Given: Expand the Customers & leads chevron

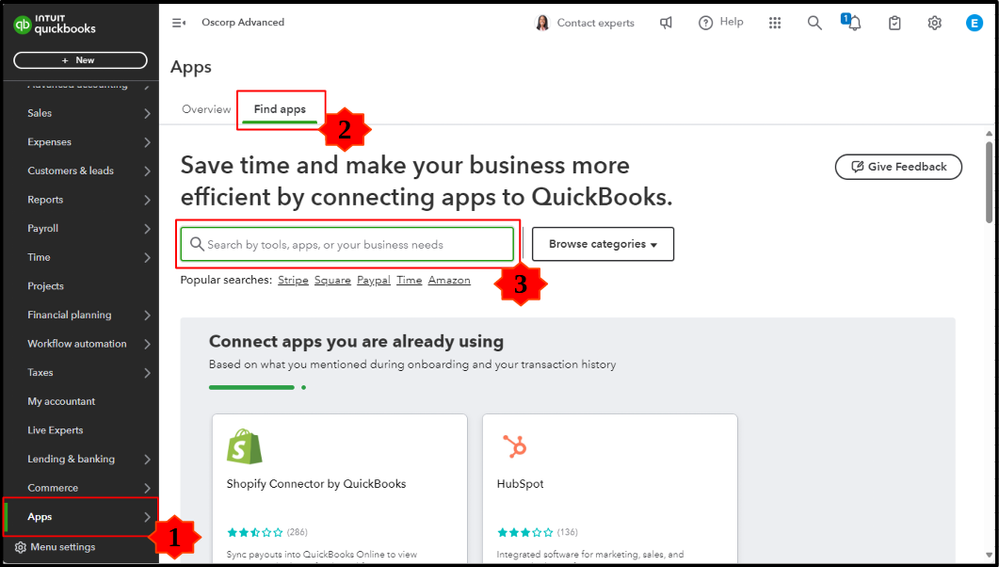Looking at the screenshot, I should (147, 171).
